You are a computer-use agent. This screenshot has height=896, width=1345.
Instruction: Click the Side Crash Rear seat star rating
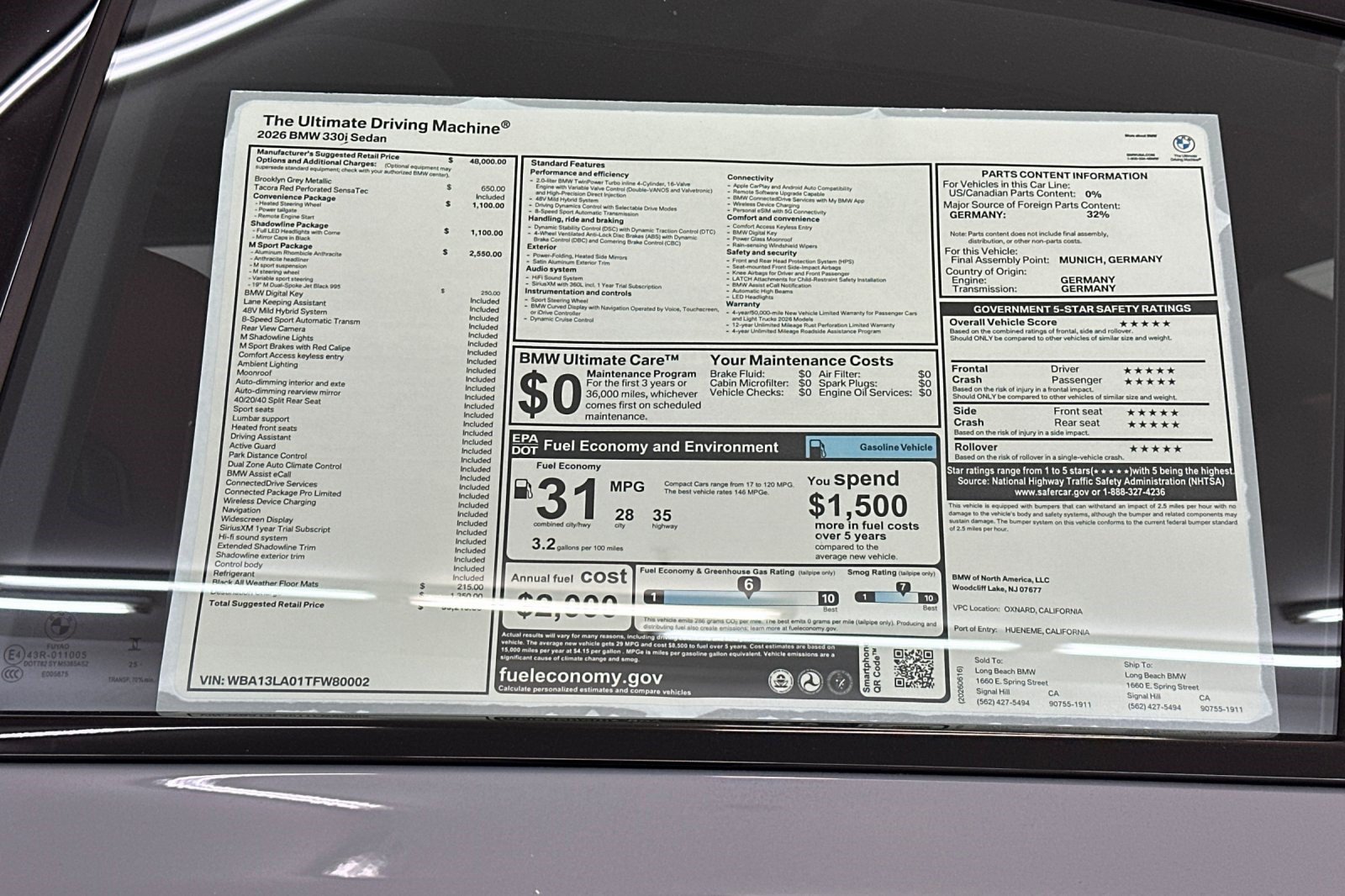pos(1152,424)
